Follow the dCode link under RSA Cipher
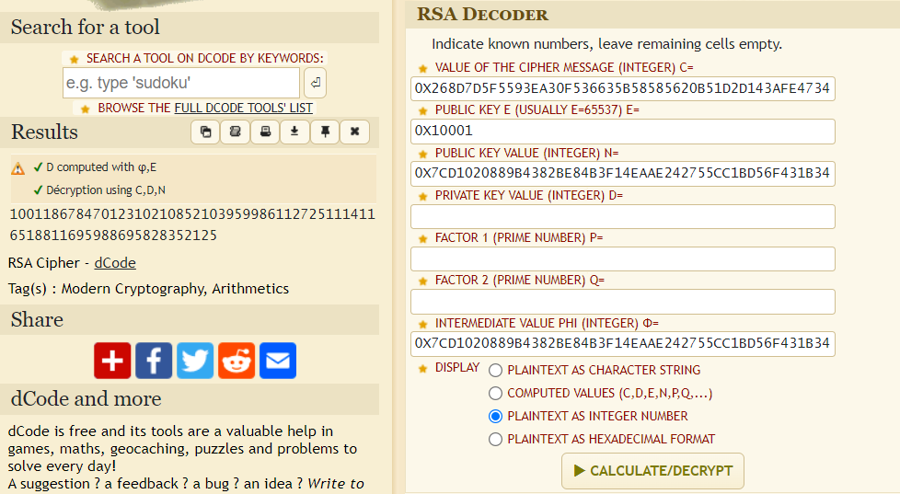900x494 pixels. click(x=115, y=263)
